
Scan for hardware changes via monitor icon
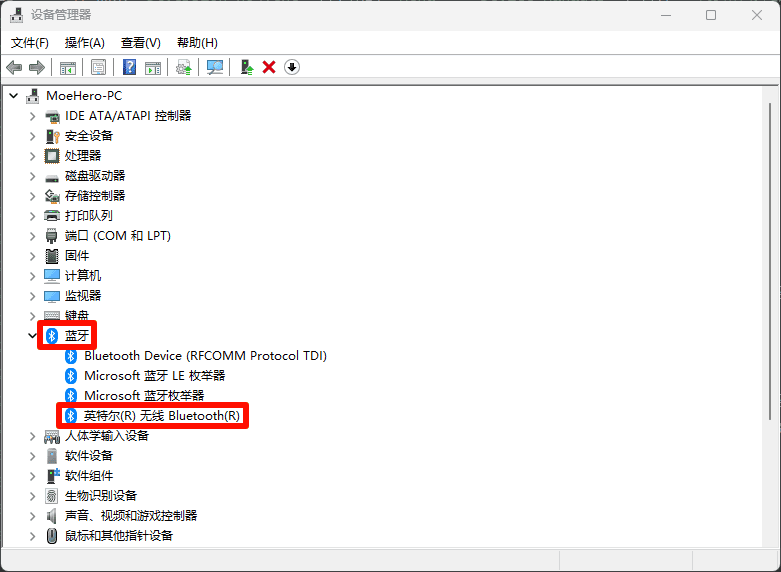pyautogui.click(x=215, y=67)
